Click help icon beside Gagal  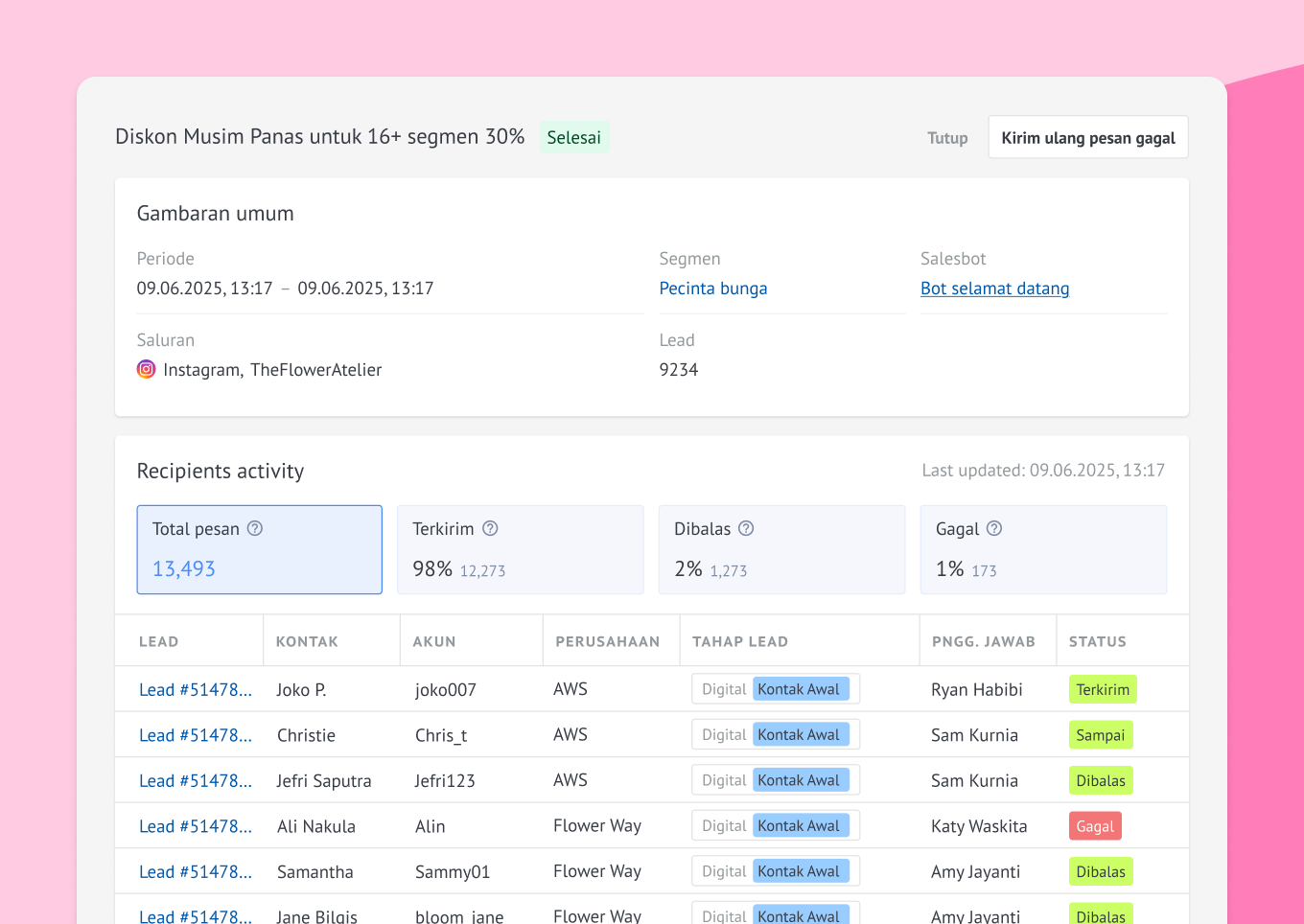tap(994, 528)
